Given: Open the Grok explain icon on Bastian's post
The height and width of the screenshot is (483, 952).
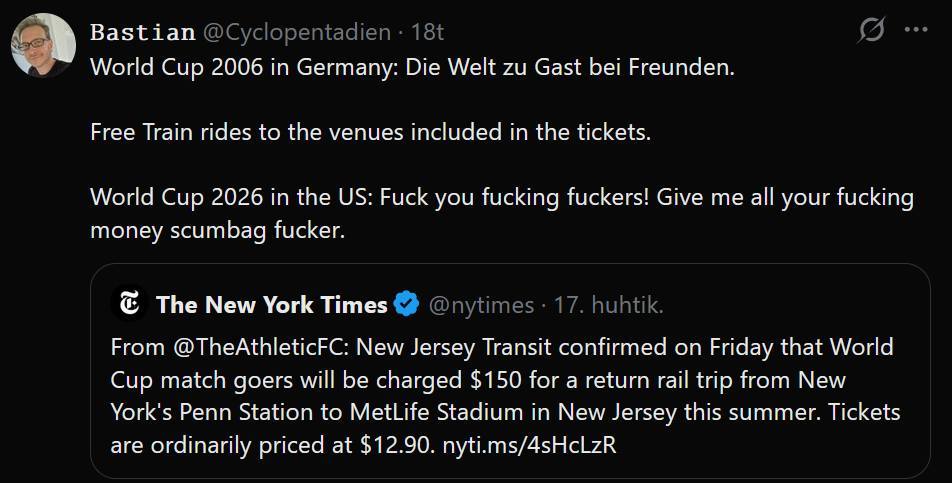Looking at the screenshot, I should [871, 31].
